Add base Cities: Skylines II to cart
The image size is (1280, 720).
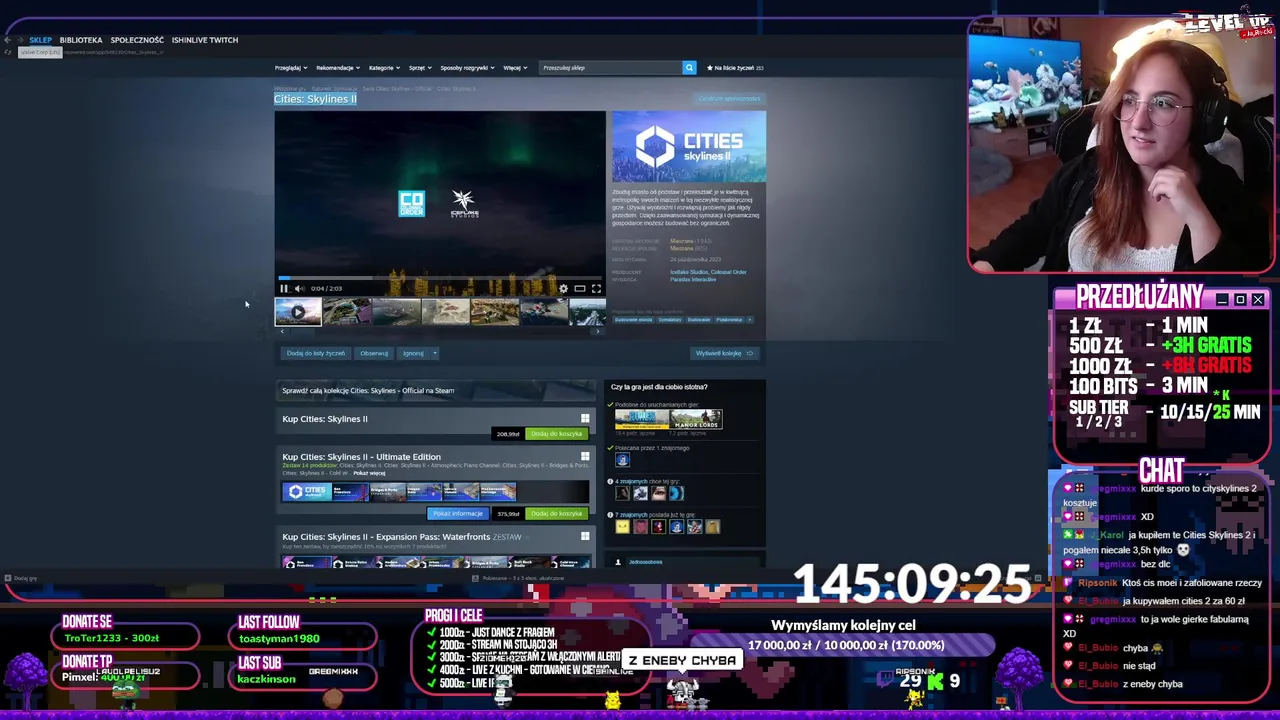tap(557, 434)
